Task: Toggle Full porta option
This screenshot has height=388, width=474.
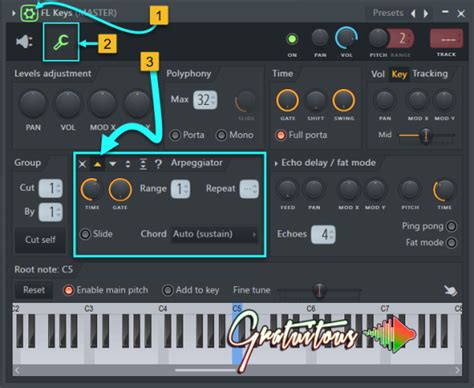Action: (281, 135)
